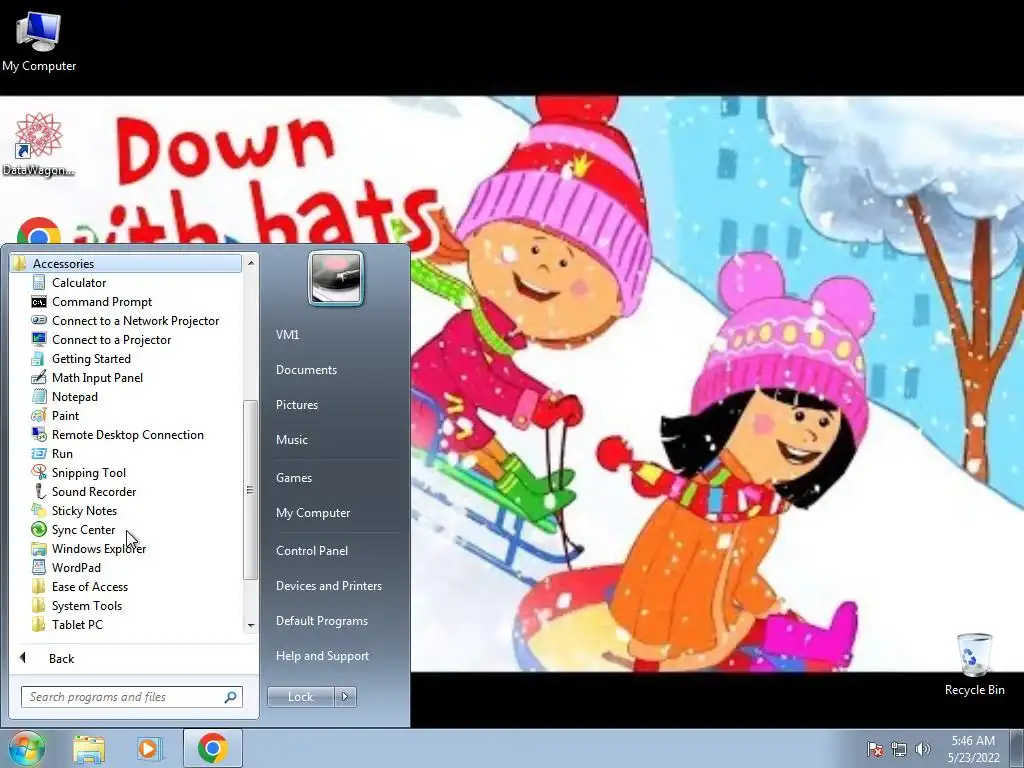Open the Recycle Bin desktop icon
This screenshot has height=768, width=1024.
pos(974,664)
